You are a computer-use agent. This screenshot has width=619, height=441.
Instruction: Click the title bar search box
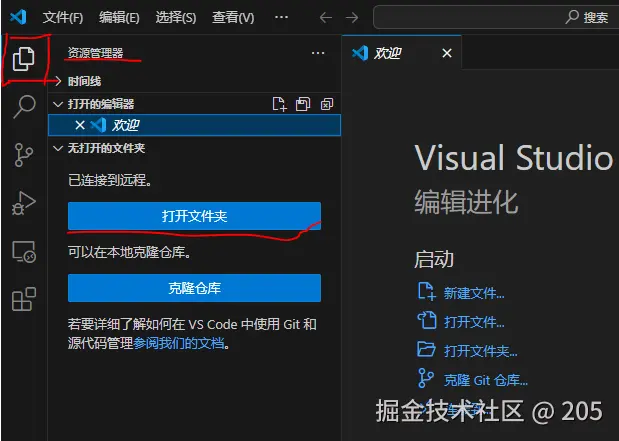tap(496, 17)
